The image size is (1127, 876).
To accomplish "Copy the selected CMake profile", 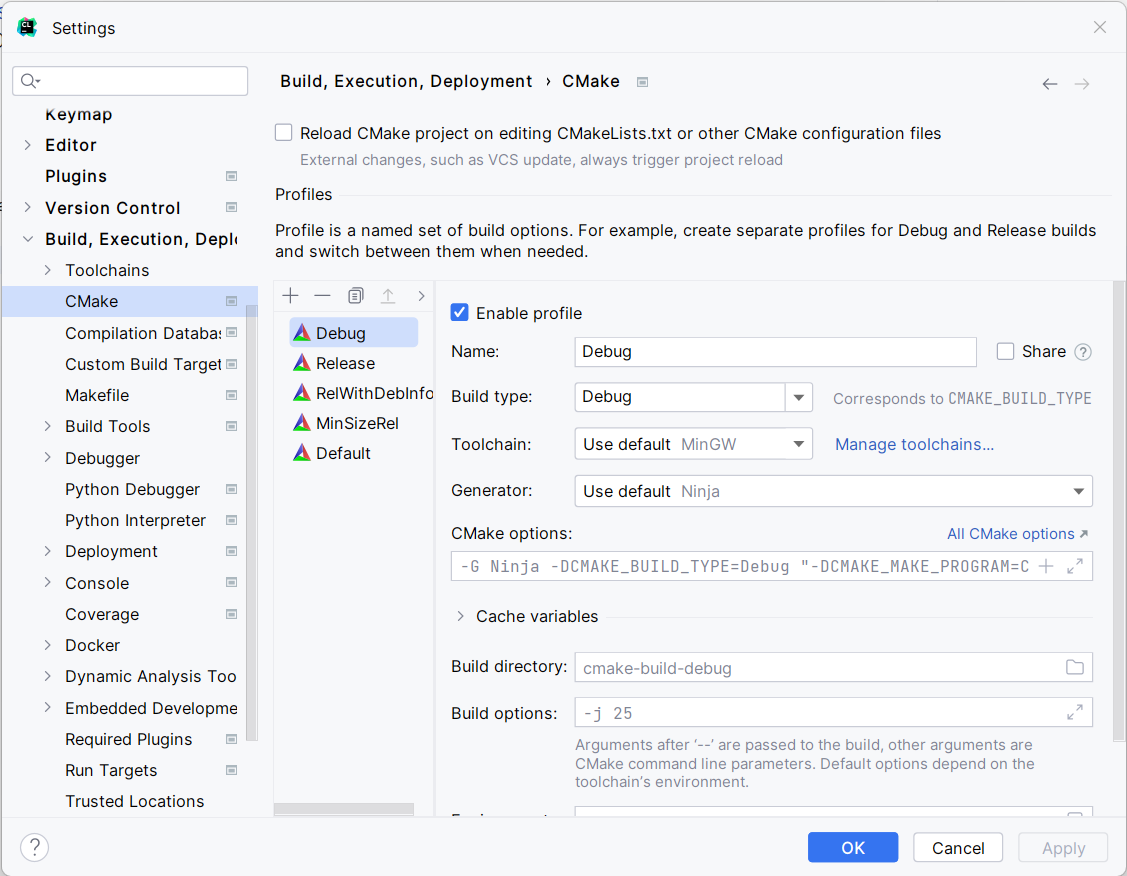I will coord(356,295).
